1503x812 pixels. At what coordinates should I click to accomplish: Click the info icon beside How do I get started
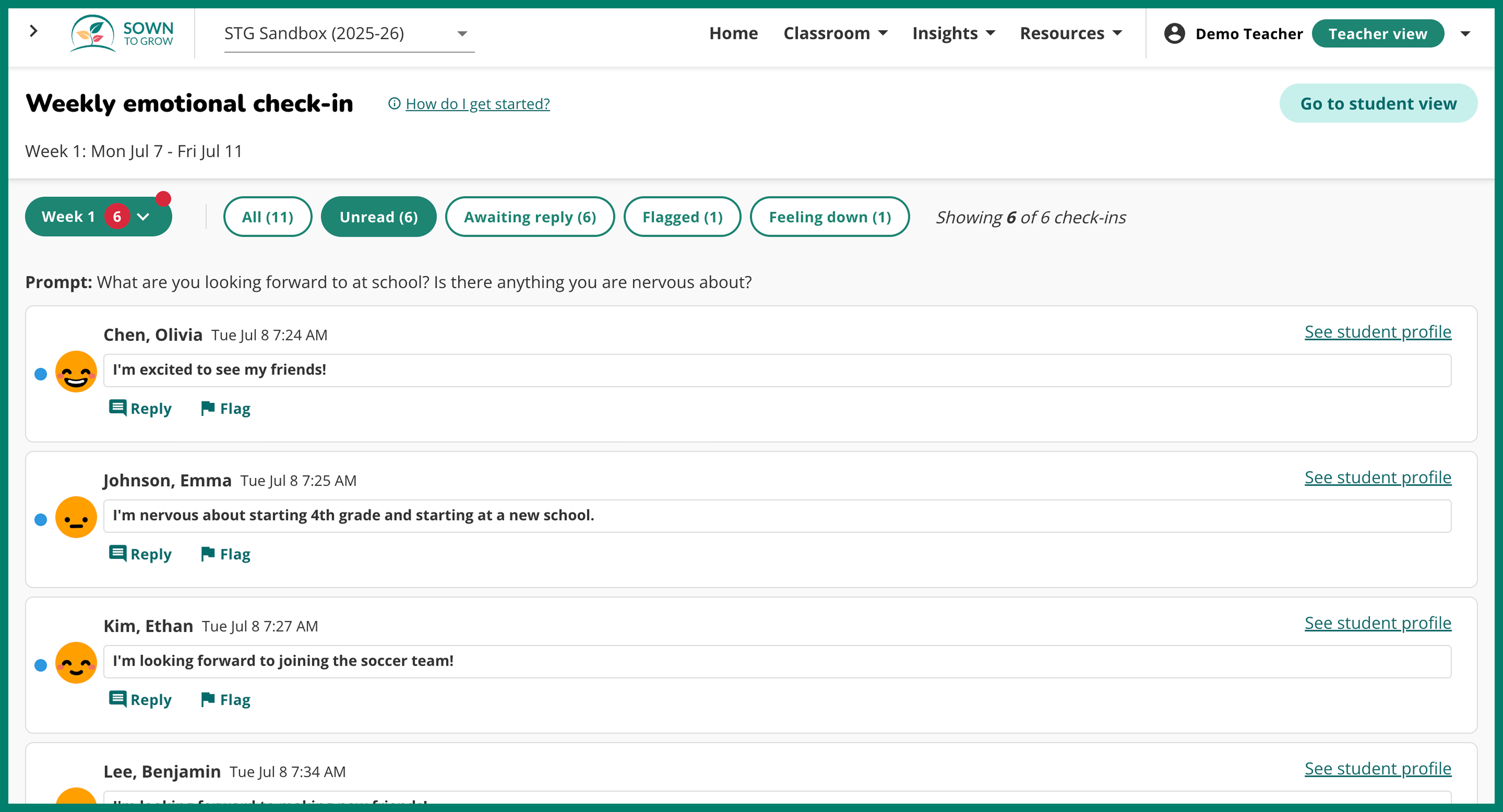[x=395, y=104]
